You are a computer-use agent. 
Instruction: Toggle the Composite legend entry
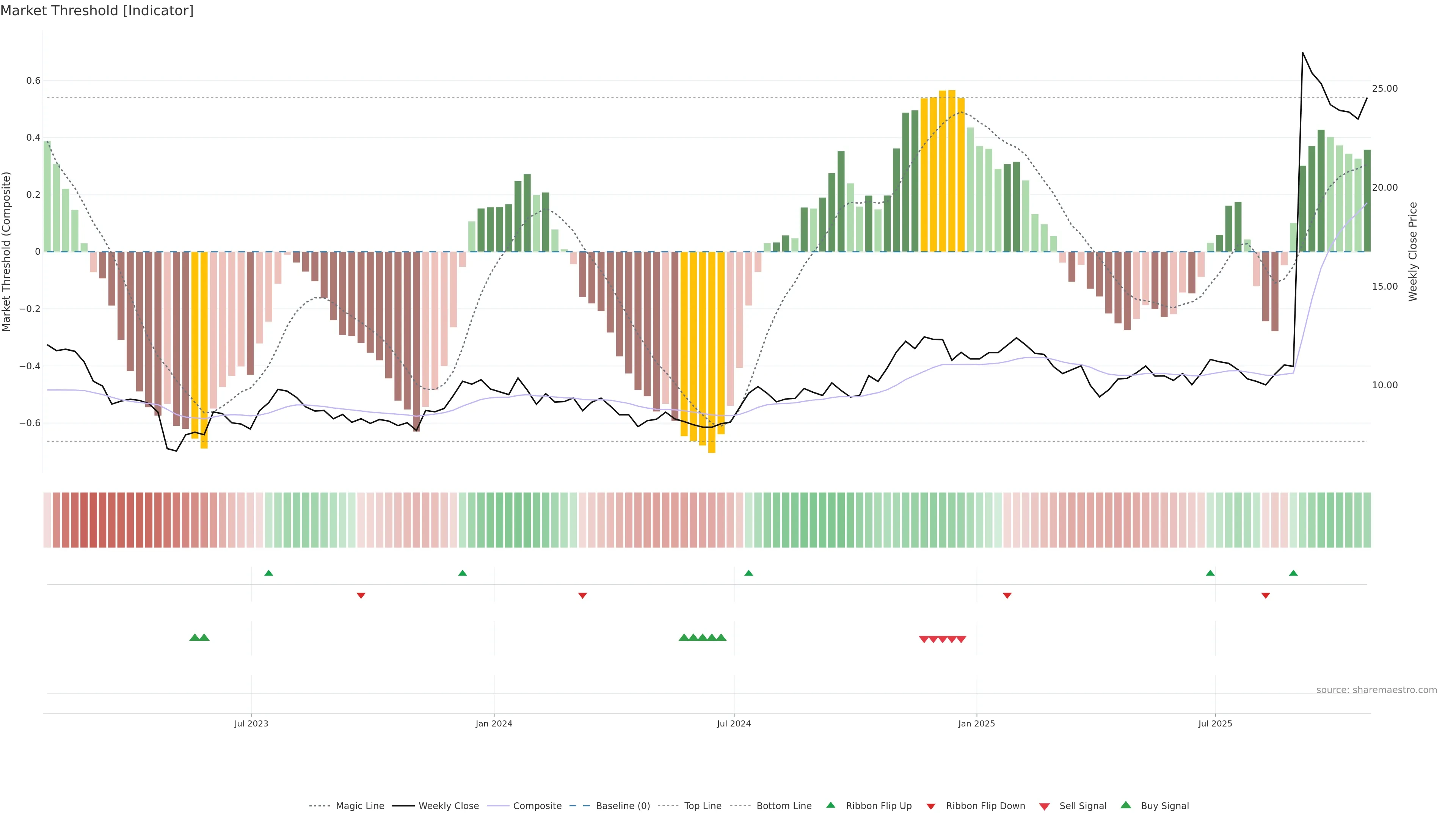click(537, 806)
